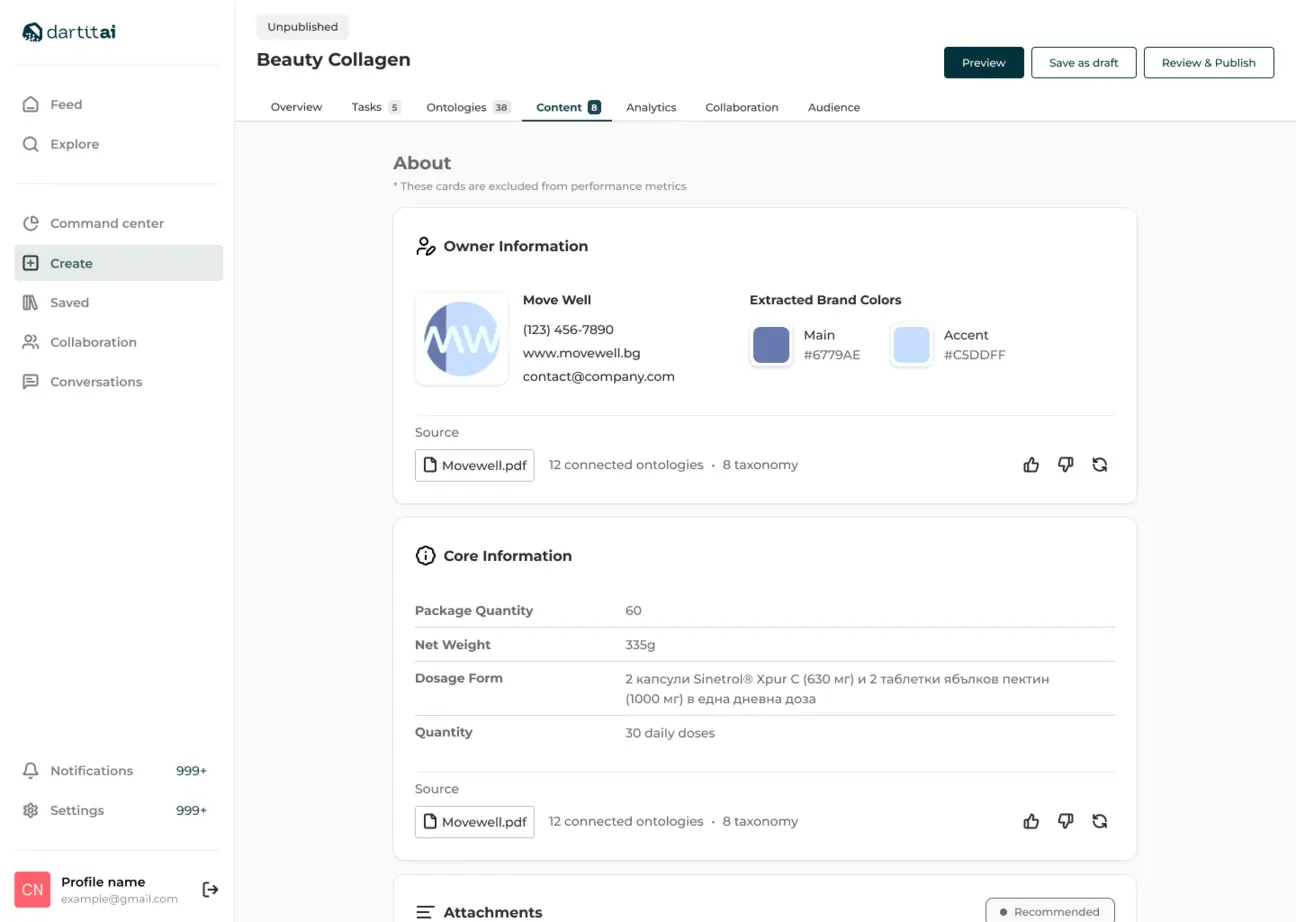The image size is (1296, 922).
Task: Click the logout icon beside Profile name
Action: click(210, 889)
